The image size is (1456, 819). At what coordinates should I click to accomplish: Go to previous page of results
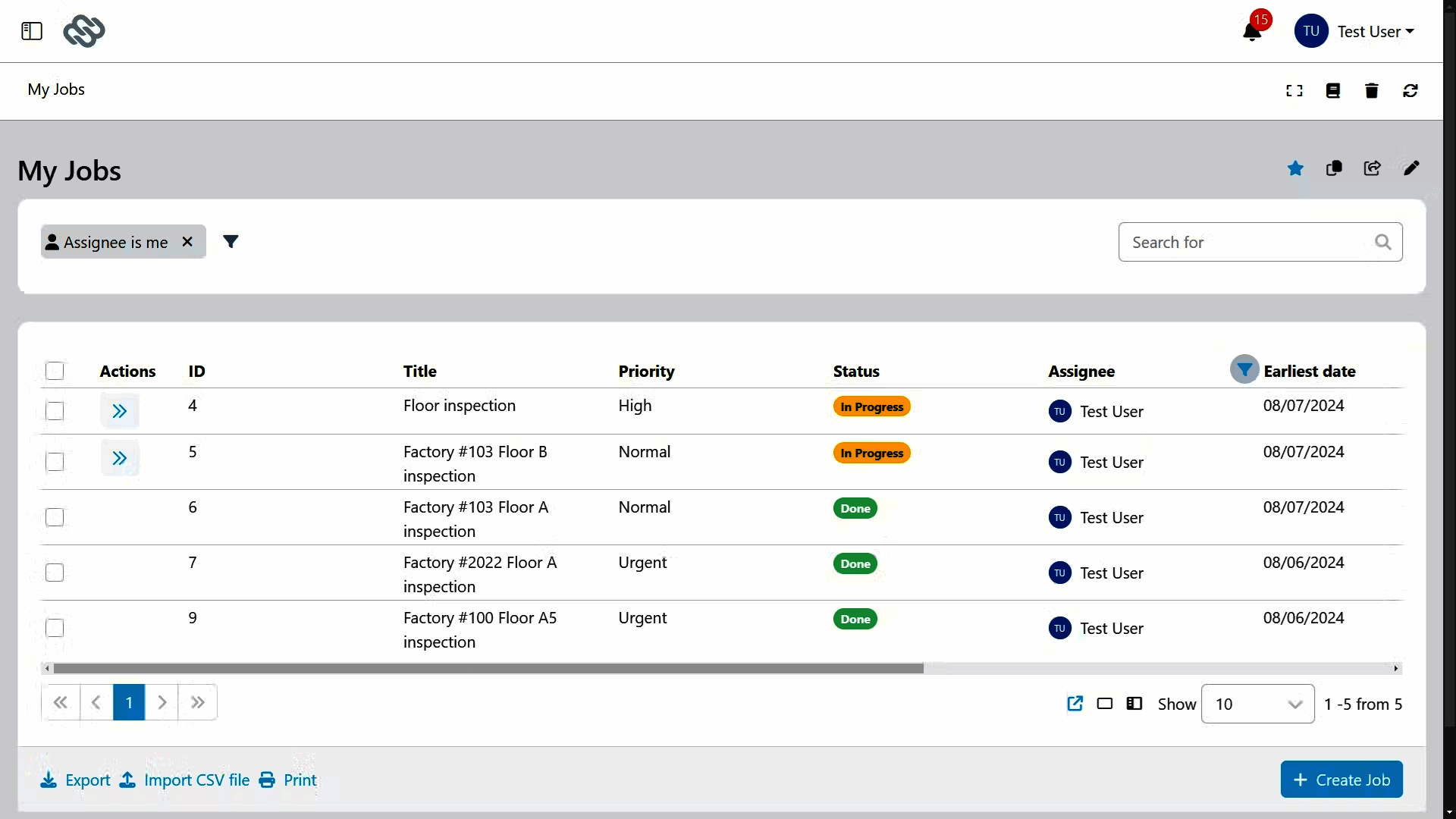(x=96, y=702)
